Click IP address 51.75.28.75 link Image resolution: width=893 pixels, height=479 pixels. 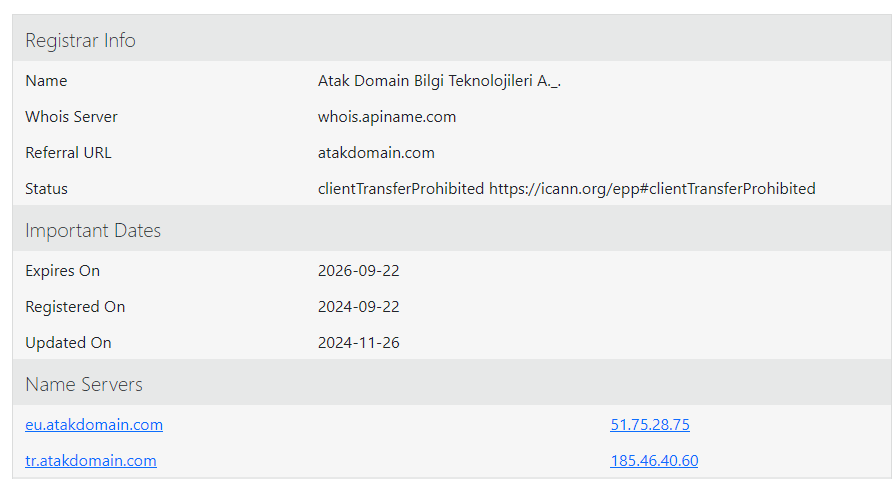[x=650, y=425]
